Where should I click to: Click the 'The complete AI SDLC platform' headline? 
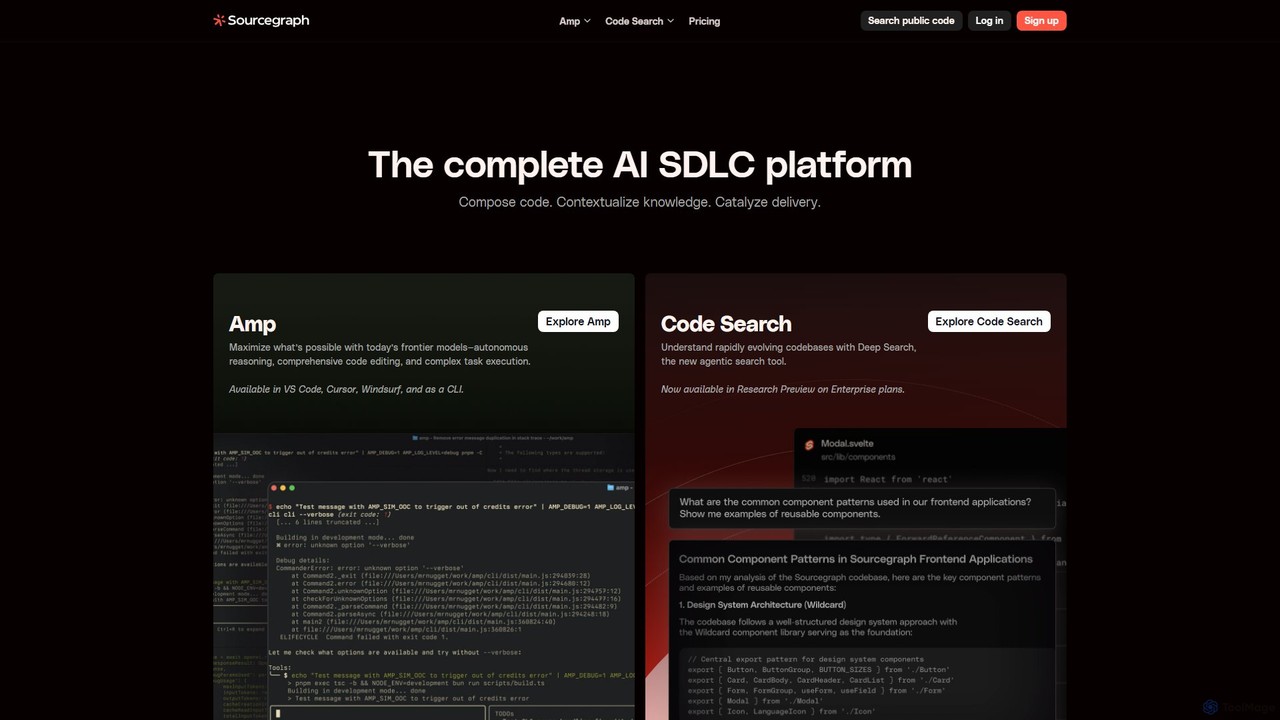coord(640,164)
